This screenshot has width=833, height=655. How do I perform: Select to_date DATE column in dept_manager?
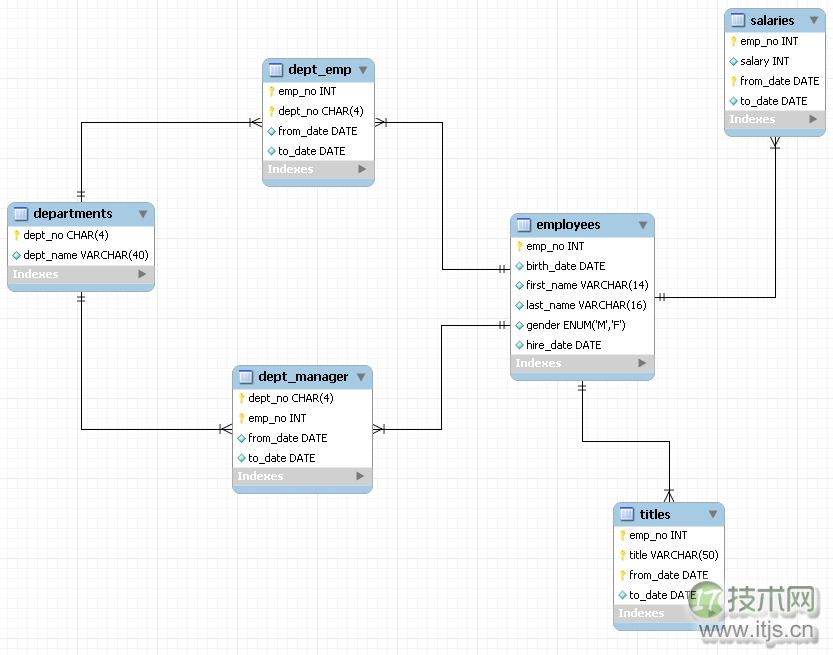[282, 458]
